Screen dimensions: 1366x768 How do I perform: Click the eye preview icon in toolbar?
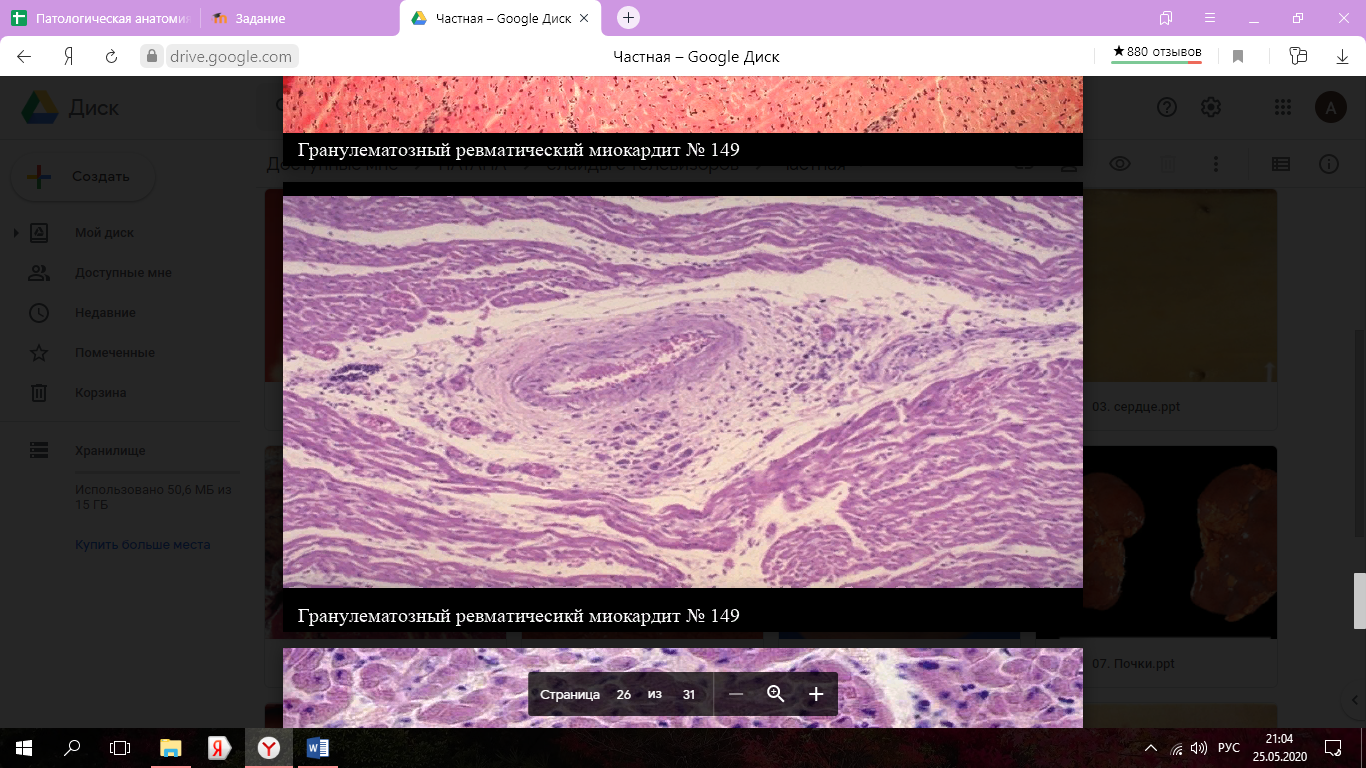1119,164
